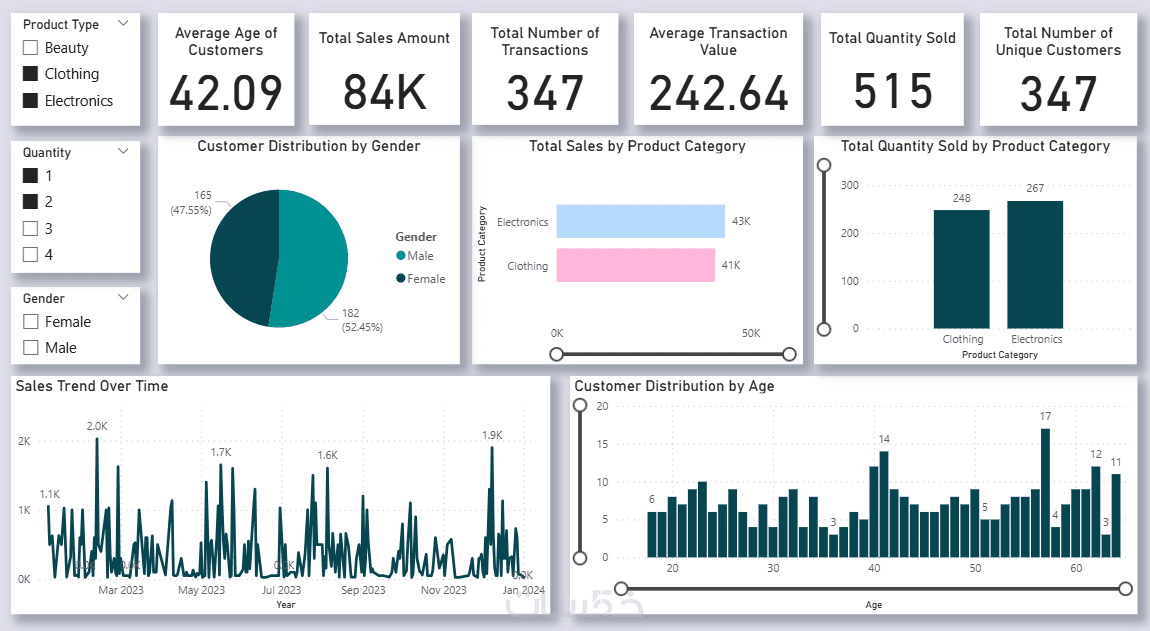Tick quantity 3 checkbox
This screenshot has height=631, width=1150.
click(30, 228)
